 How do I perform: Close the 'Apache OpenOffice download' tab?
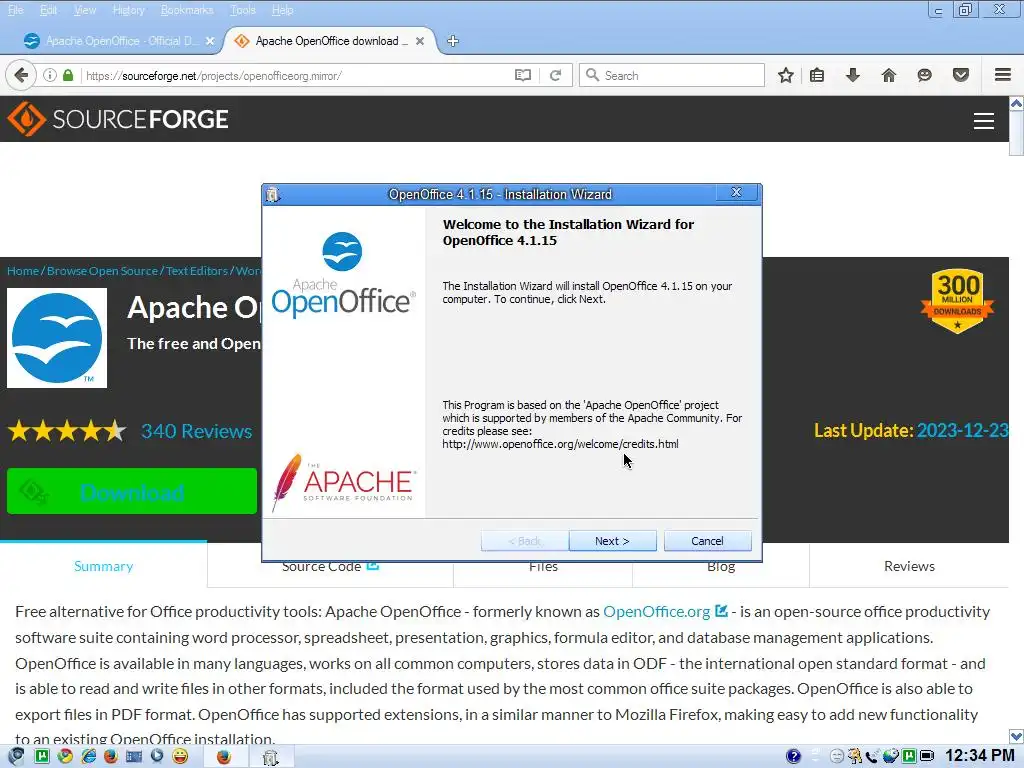pos(420,41)
